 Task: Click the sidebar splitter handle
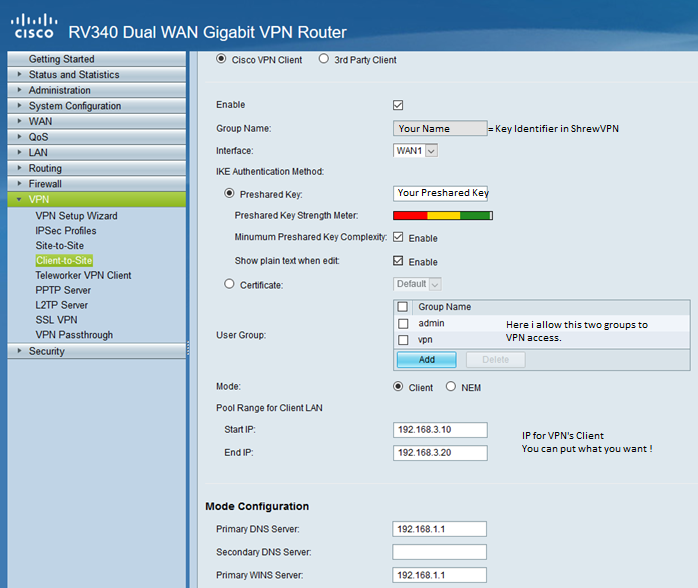pos(188,349)
